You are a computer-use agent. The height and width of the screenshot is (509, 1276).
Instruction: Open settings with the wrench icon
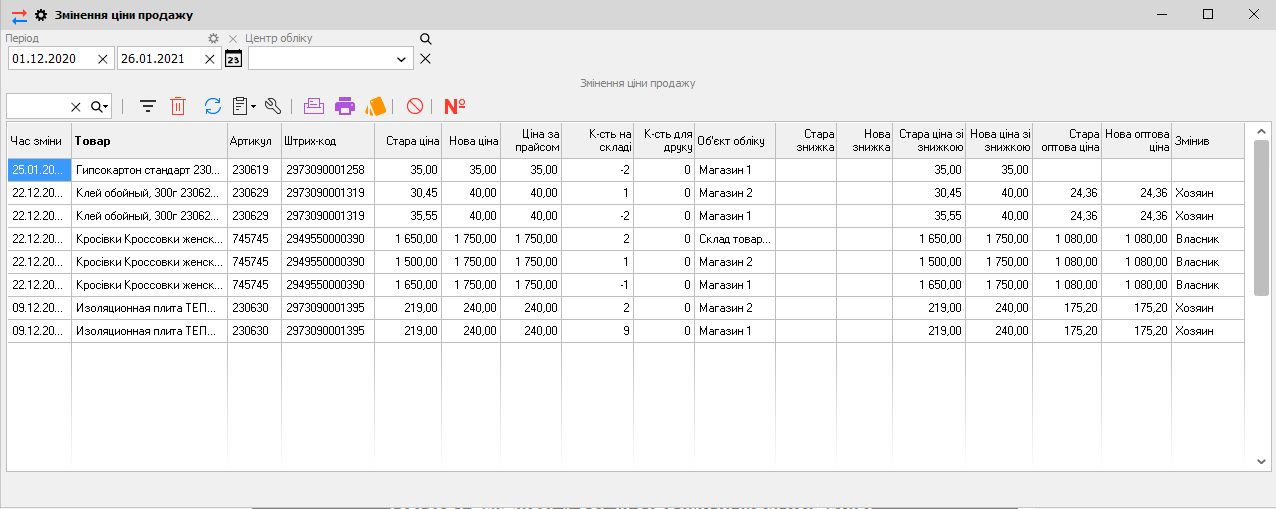[273, 106]
